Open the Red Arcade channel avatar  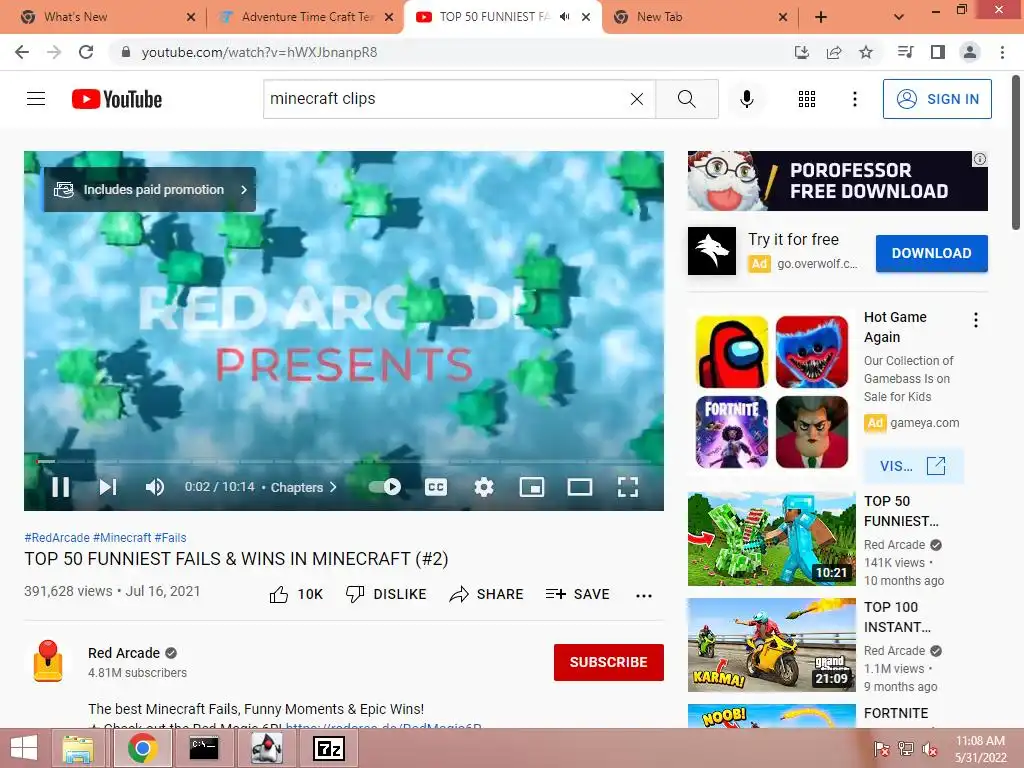coord(48,662)
